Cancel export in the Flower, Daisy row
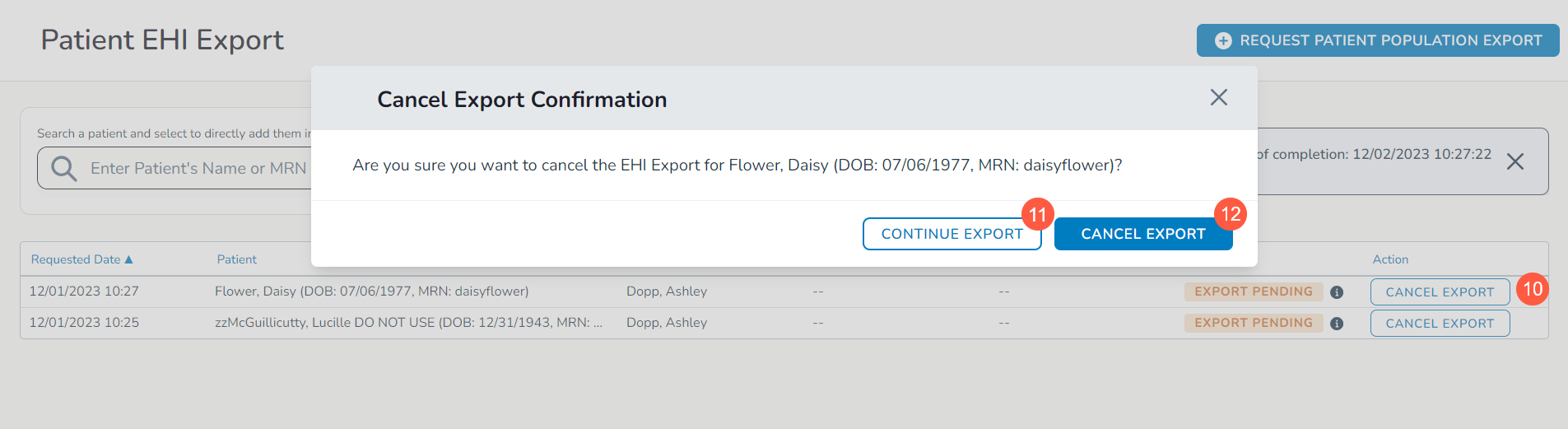Image resolution: width=1568 pixels, height=429 pixels. (x=1439, y=292)
